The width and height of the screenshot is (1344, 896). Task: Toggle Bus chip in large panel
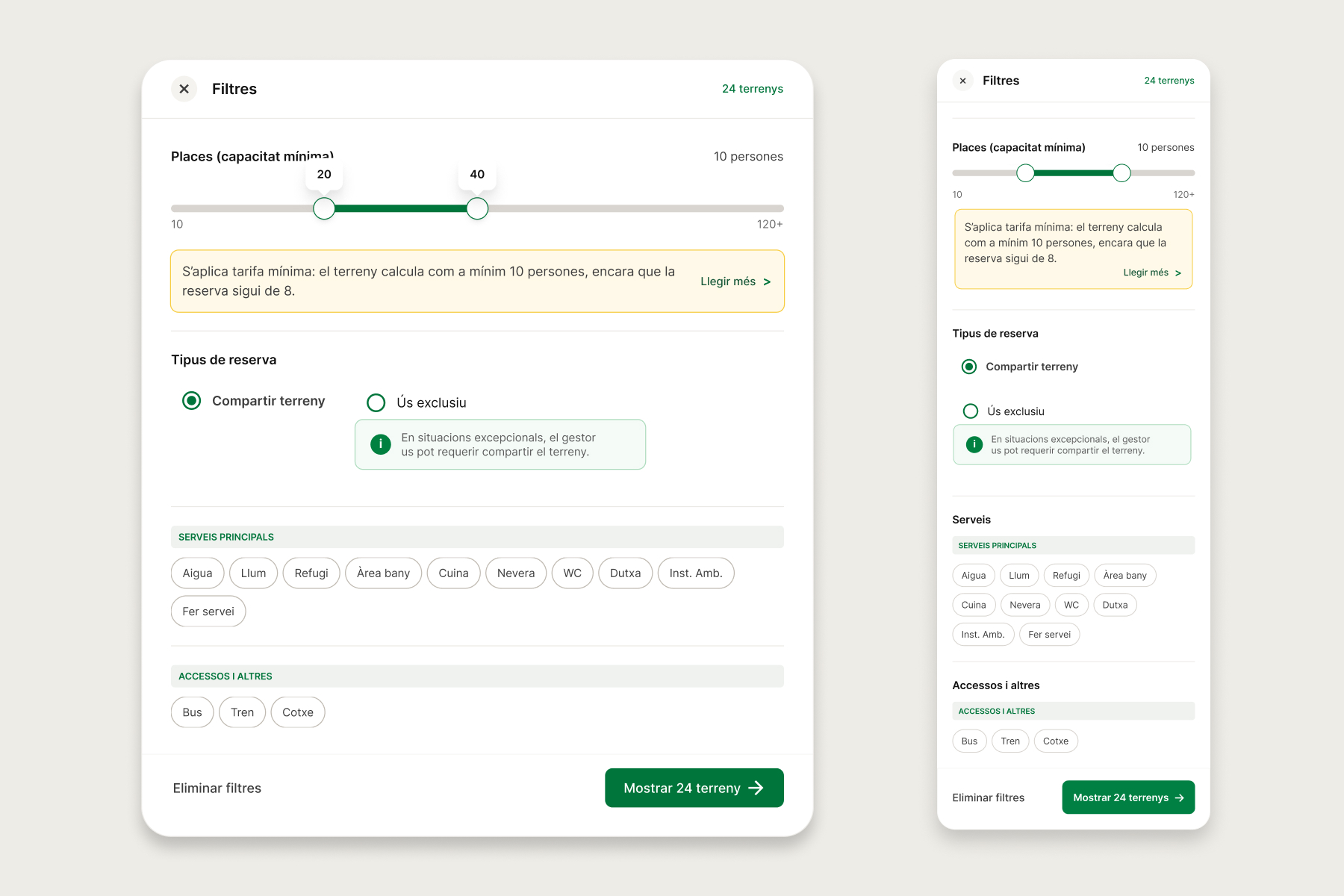coord(192,712)
